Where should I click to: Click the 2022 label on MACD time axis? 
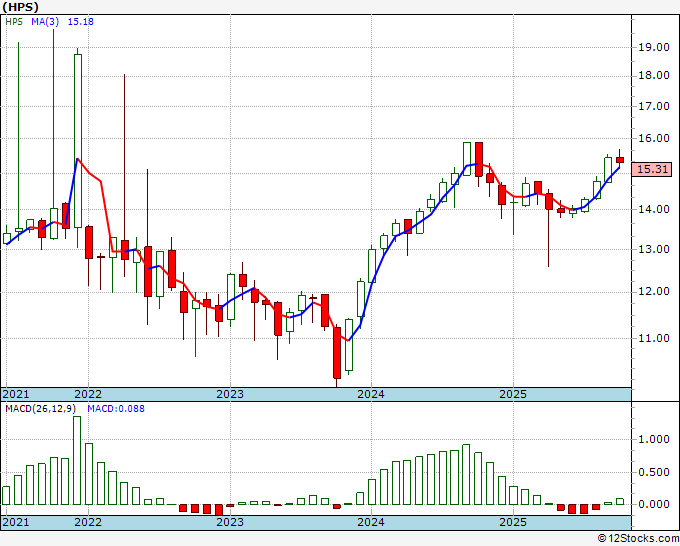(x=88, y=522)
